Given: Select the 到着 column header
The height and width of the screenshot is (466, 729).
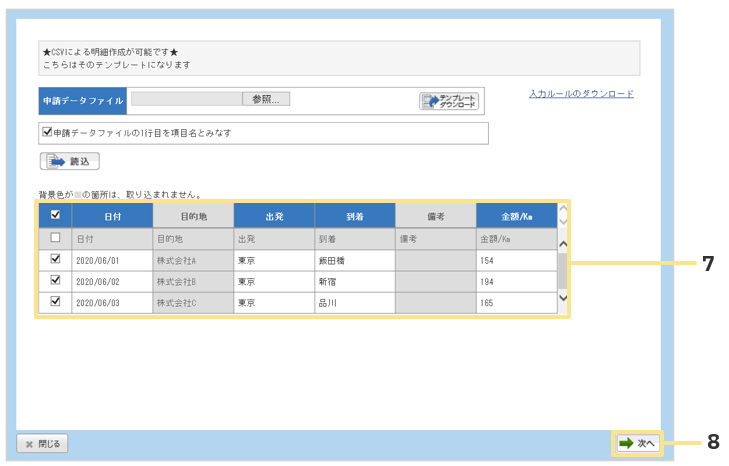Looking at the screenshot, I should (354, 216).
